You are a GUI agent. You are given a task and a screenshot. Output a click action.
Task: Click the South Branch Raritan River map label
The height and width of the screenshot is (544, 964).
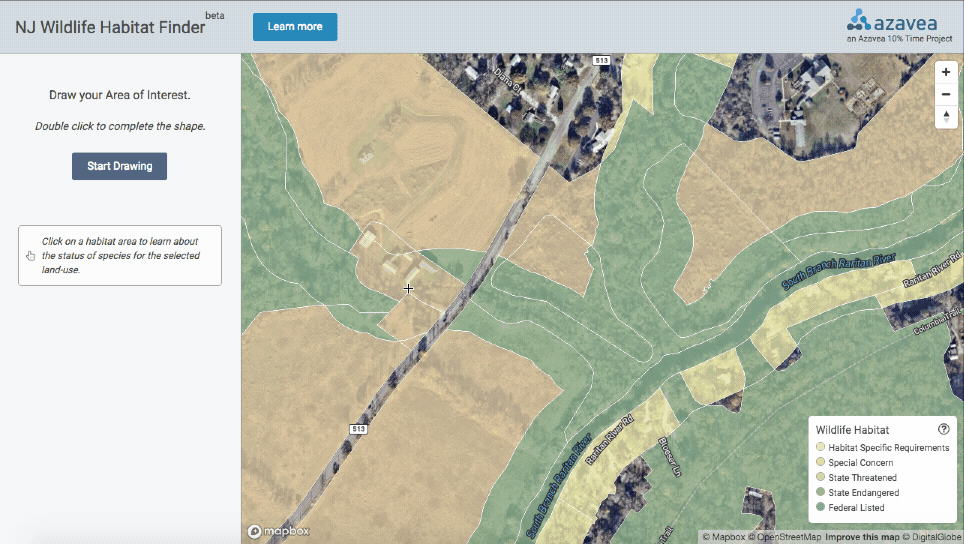838,271
